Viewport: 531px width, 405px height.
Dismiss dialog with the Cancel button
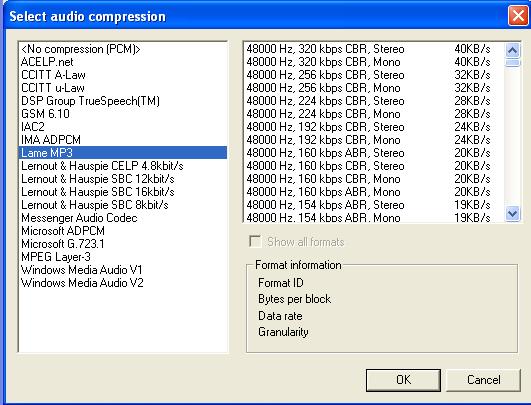(483, 380)
